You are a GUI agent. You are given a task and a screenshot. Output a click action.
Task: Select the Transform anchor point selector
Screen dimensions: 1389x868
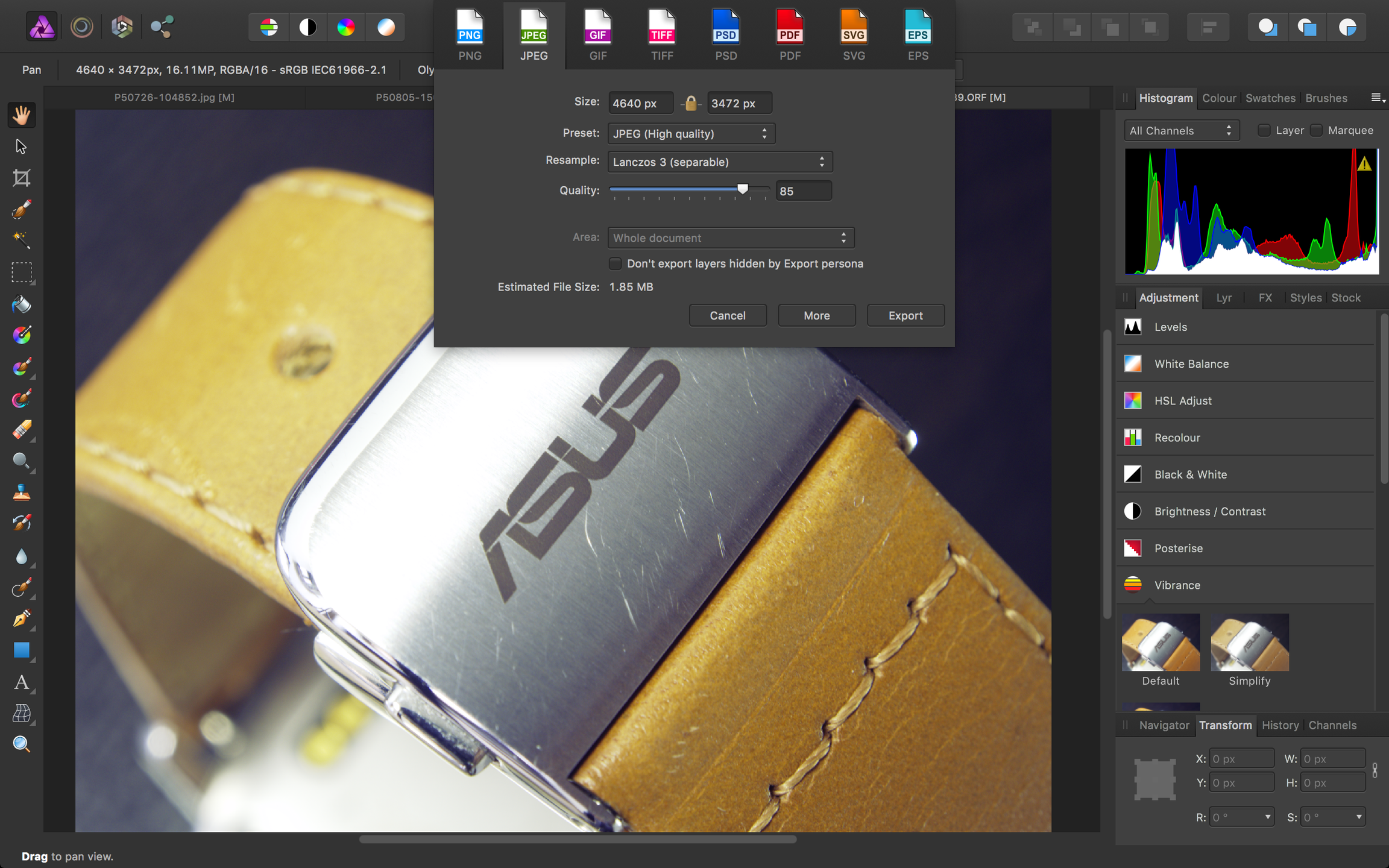[1155, 779]
